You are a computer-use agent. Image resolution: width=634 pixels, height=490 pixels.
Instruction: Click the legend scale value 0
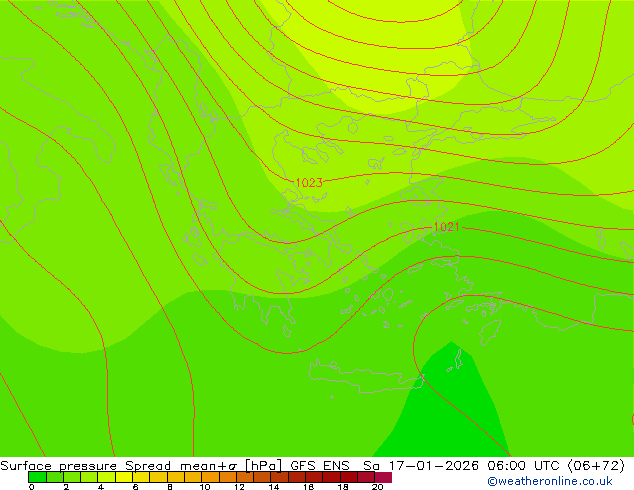[32, 487]
